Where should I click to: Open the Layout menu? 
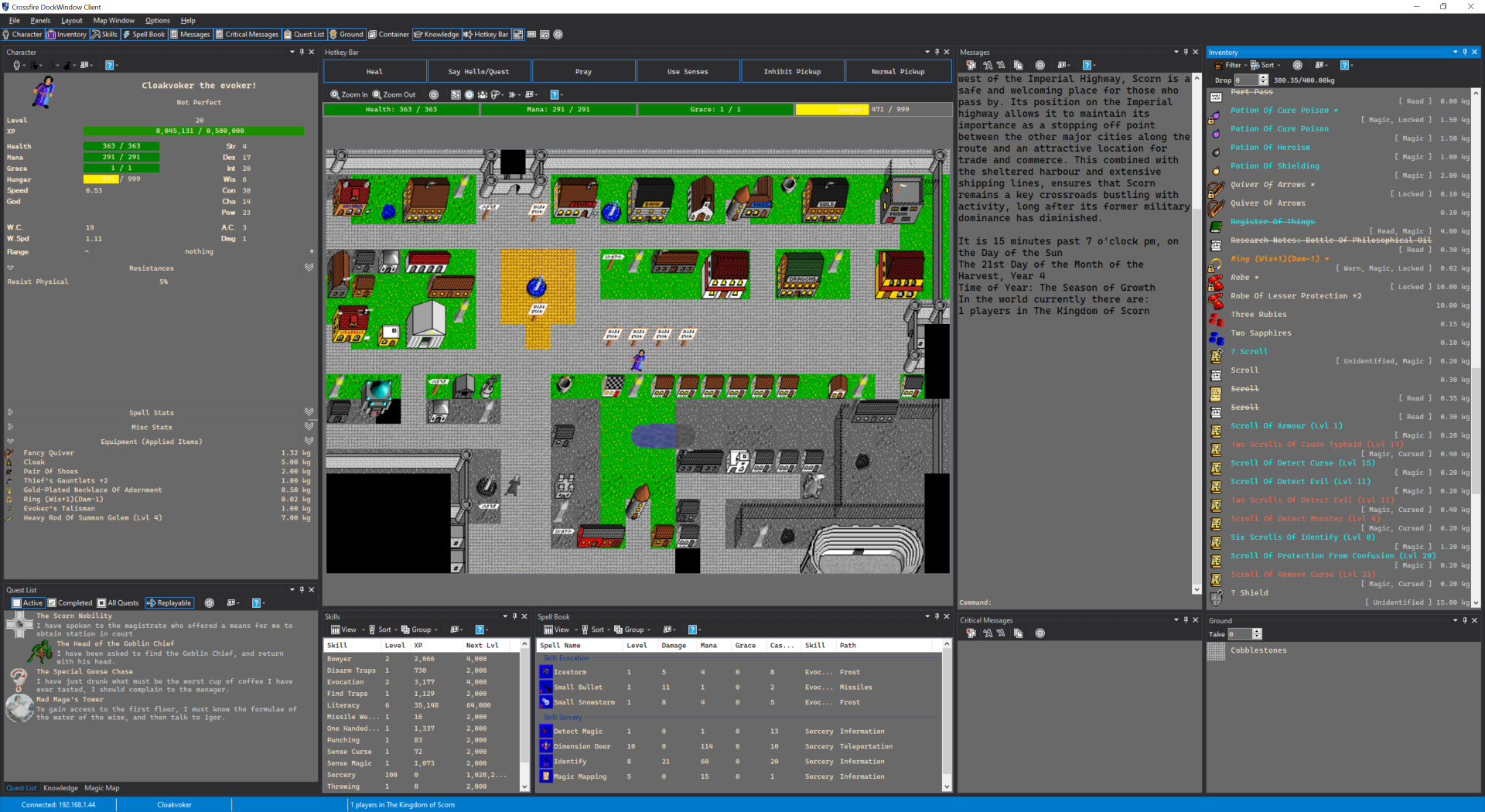pos(72,21)
